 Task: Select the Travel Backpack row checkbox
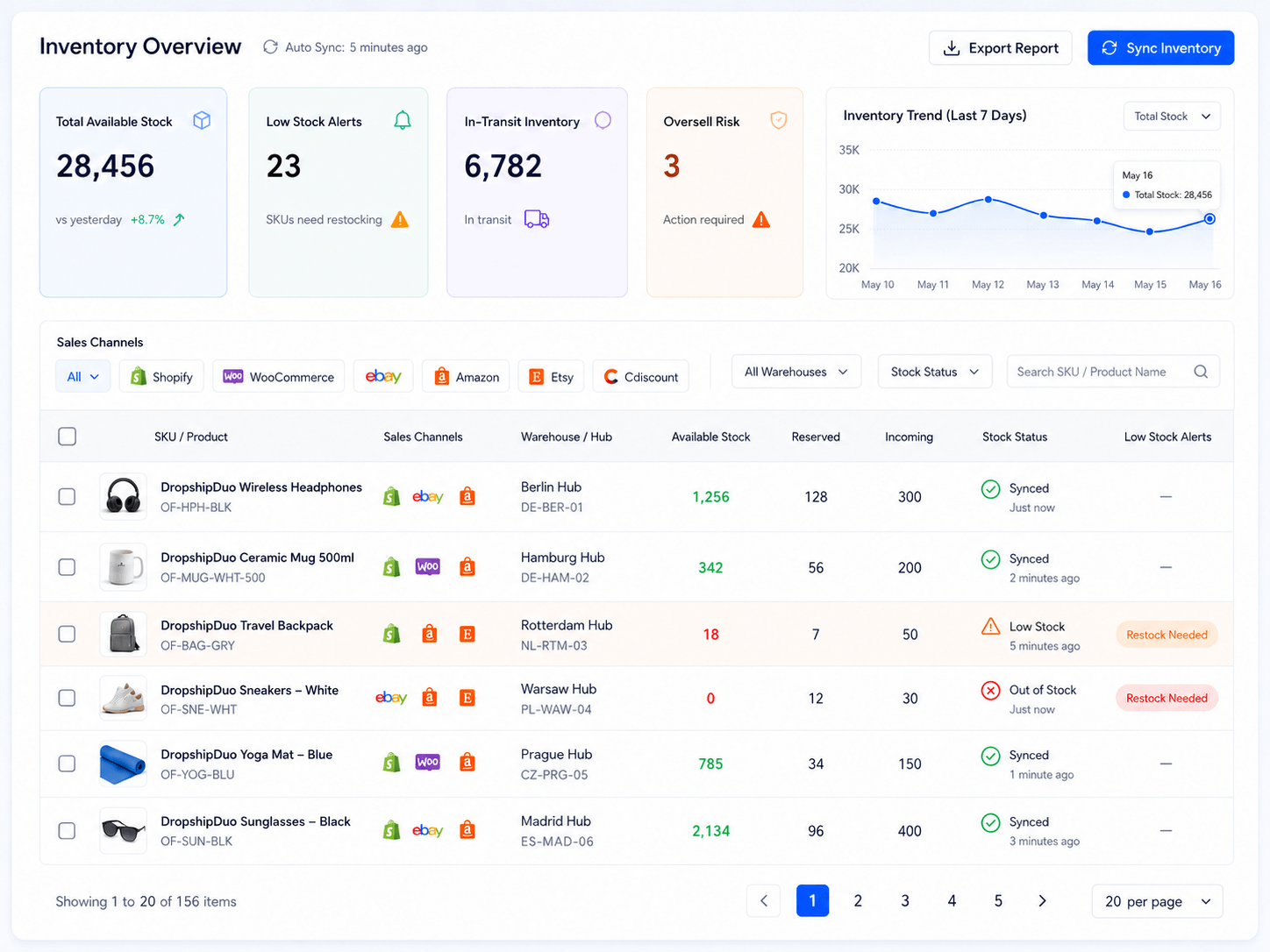[x=67, y=634]
